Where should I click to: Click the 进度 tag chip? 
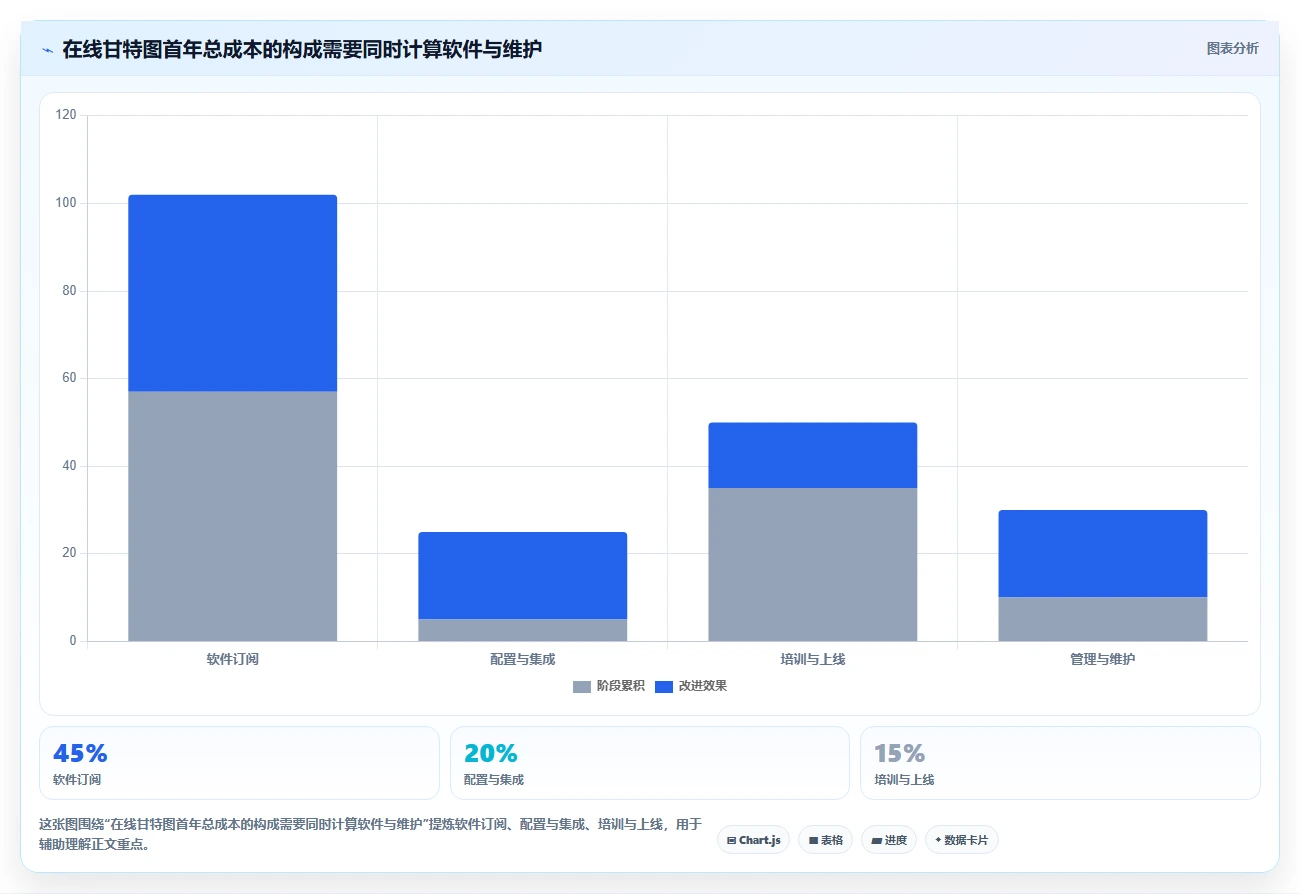(x=889, y=840)
